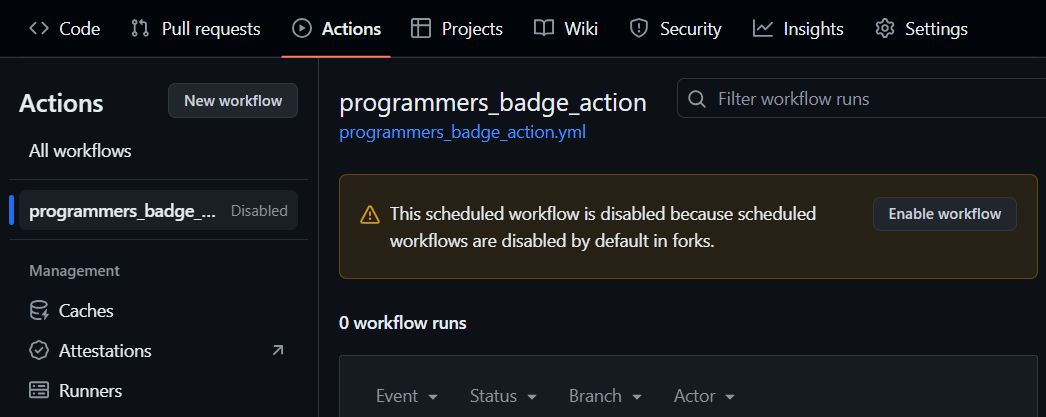
Task: Click the Insights graph icon
Action: click(763, 29)
